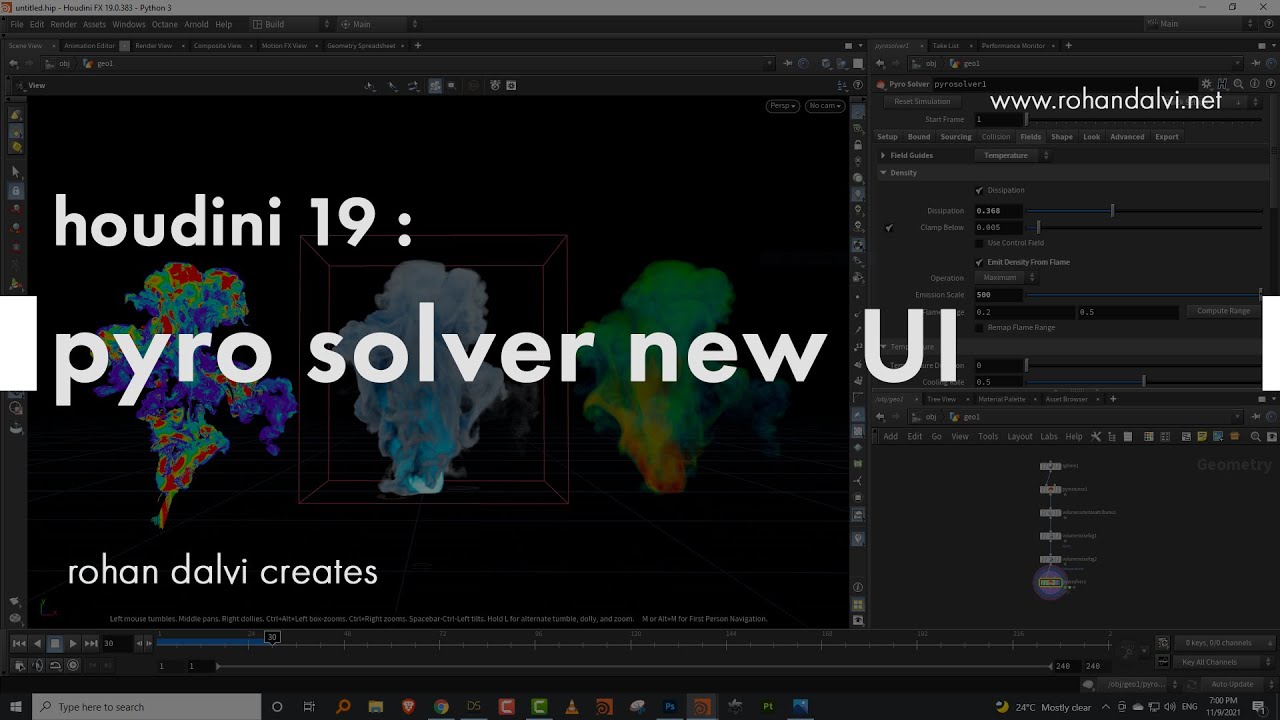Image resolution: width=1280 pixels, height=720 pixels.
Task: Jump to last frame in playbar
Action: pyautogui.click(x=91, y=643)
